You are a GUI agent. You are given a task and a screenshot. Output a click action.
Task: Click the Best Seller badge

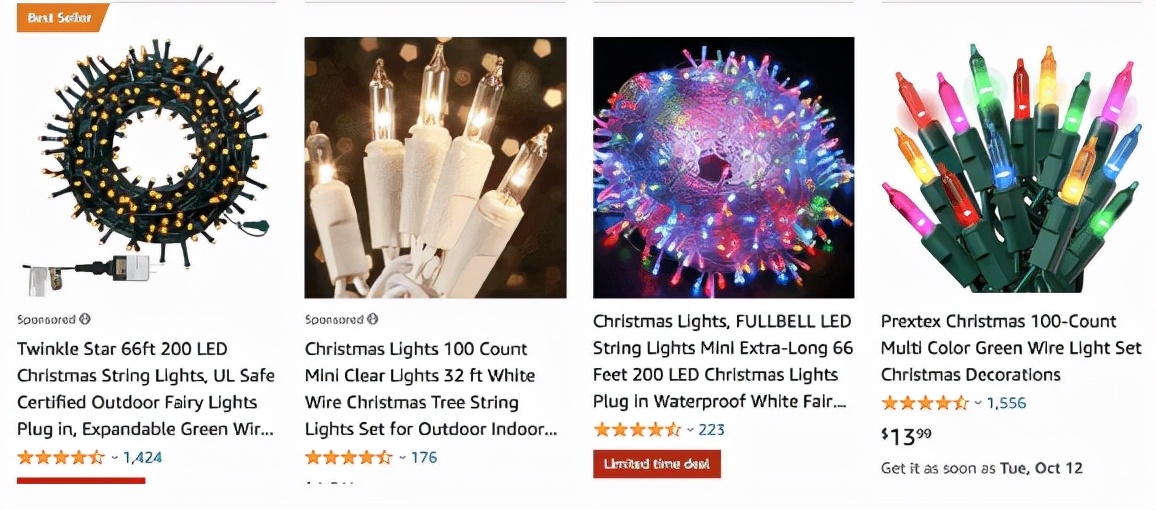pyautogui.click(x=58, y=18)
